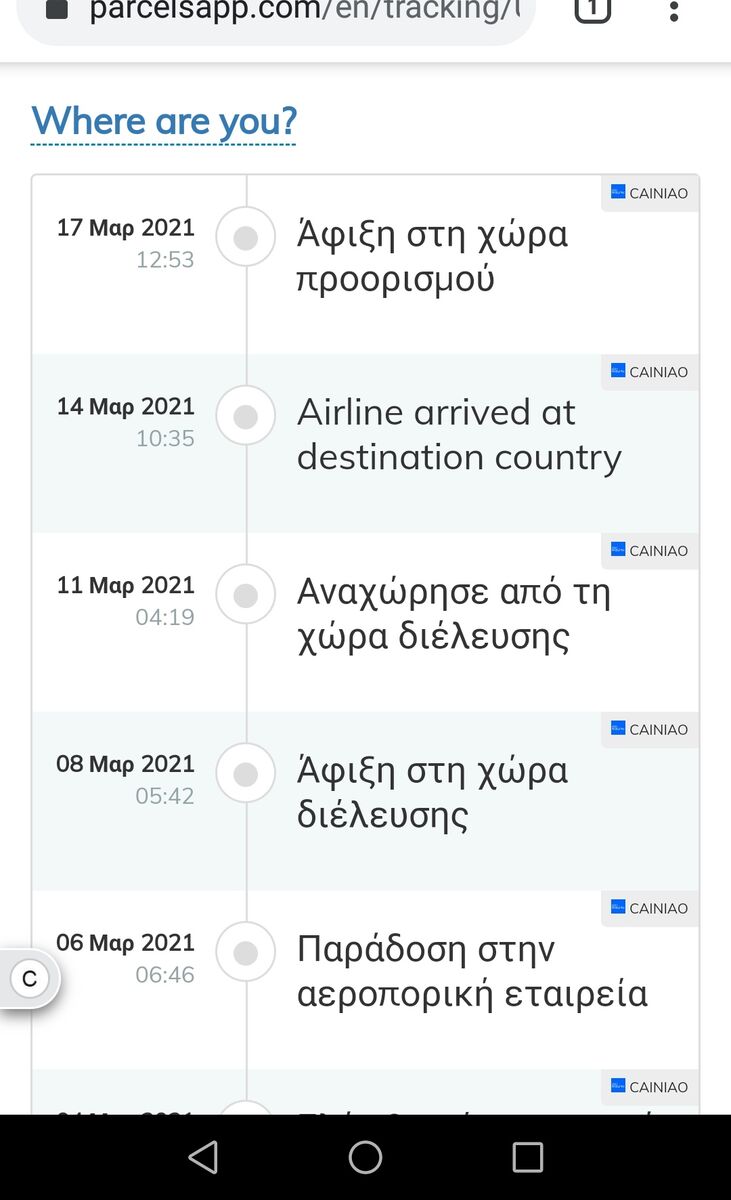The height and width of the screenshot is (1200, 731).
Task: Select the 17 Mar 2021 timeline marker
Action: [x=246, y=237]
